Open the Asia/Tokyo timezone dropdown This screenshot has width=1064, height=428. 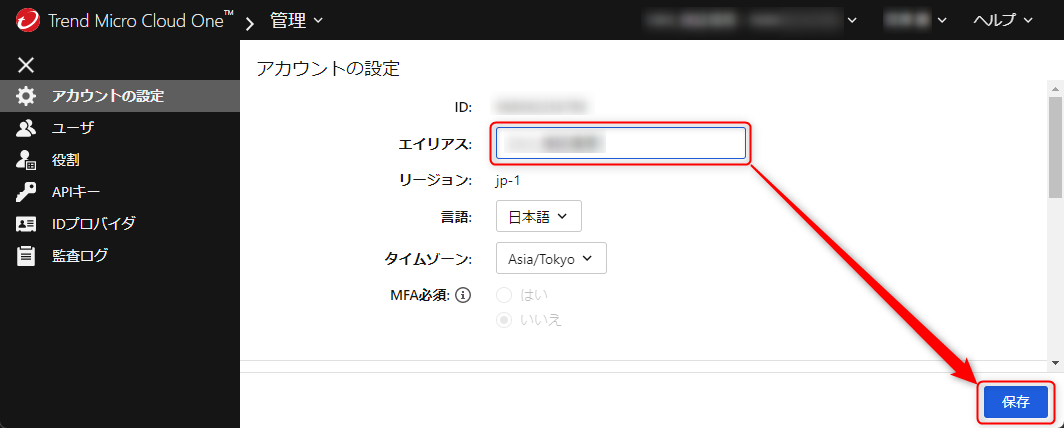click(x=551, y=258)
